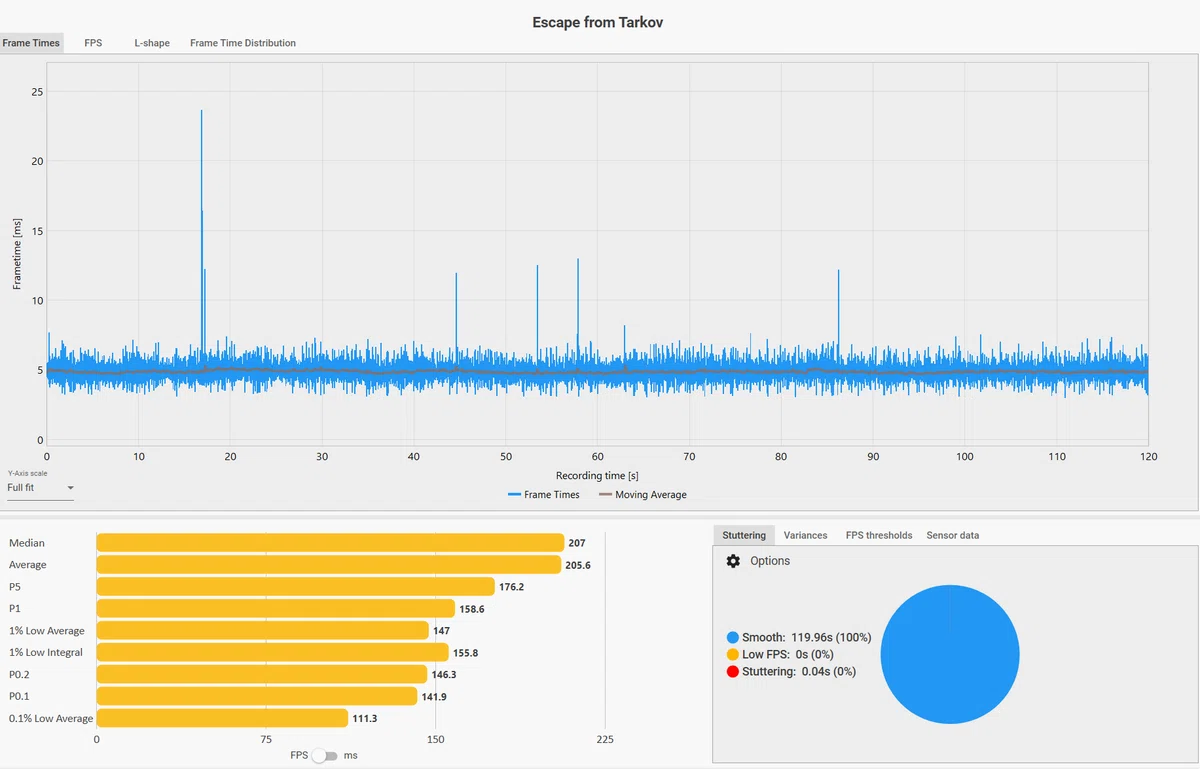Click the 0.1% Low Average bar

tap(222, 719)
